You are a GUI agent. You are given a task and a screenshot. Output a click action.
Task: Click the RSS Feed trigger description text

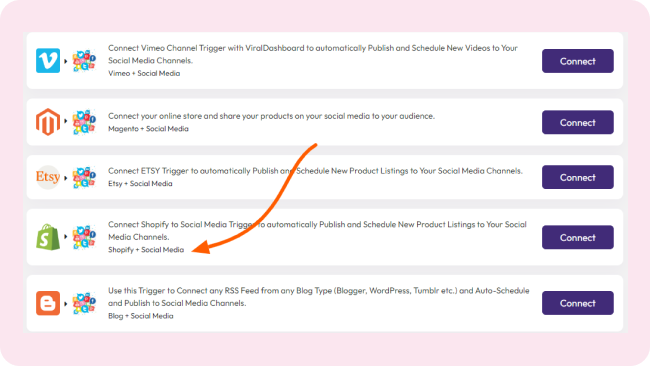[318, 297]
